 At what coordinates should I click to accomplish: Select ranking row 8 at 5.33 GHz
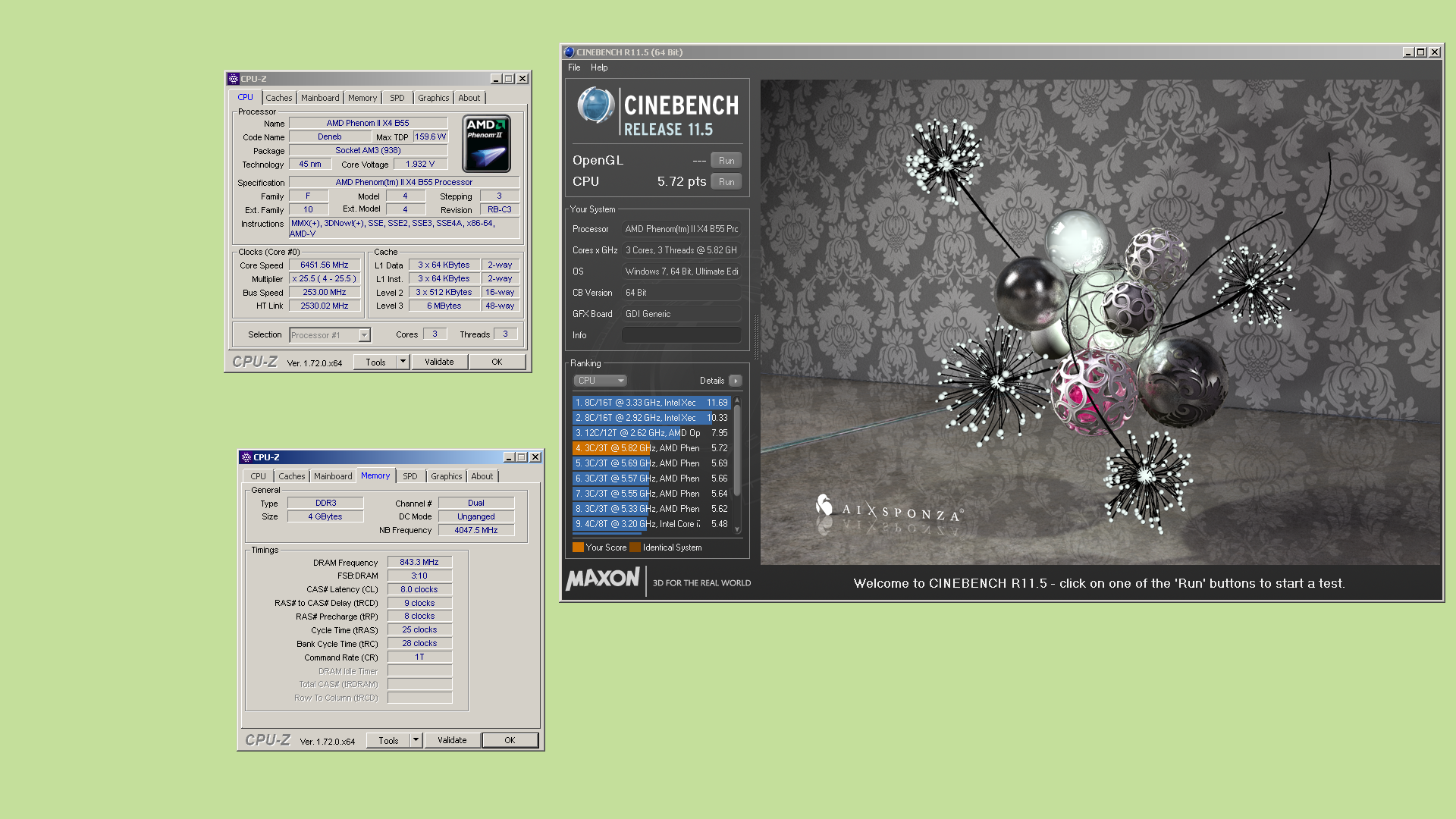coord(651,509)
